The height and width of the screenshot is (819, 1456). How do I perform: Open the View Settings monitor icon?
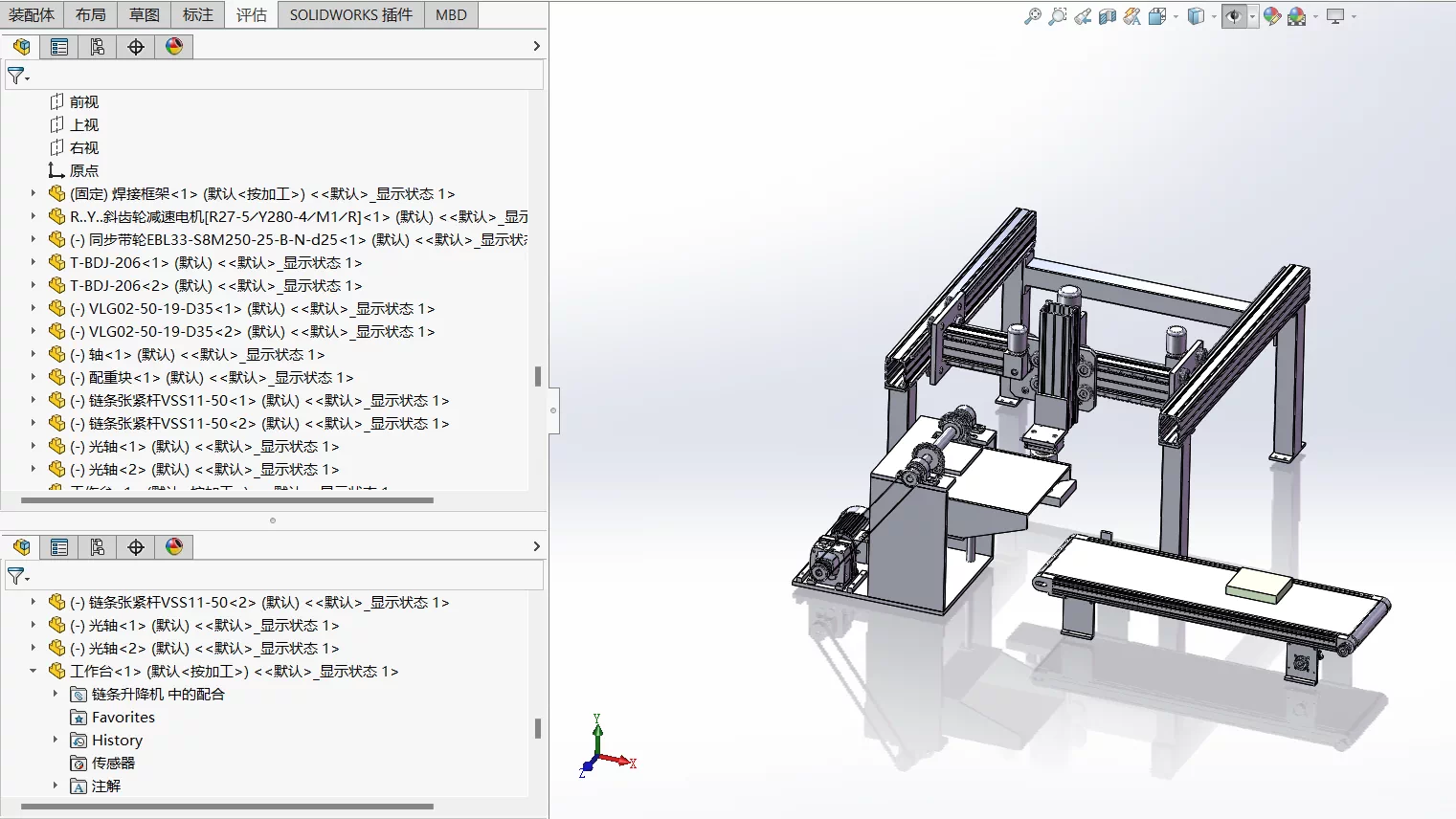coord(1335,16)
